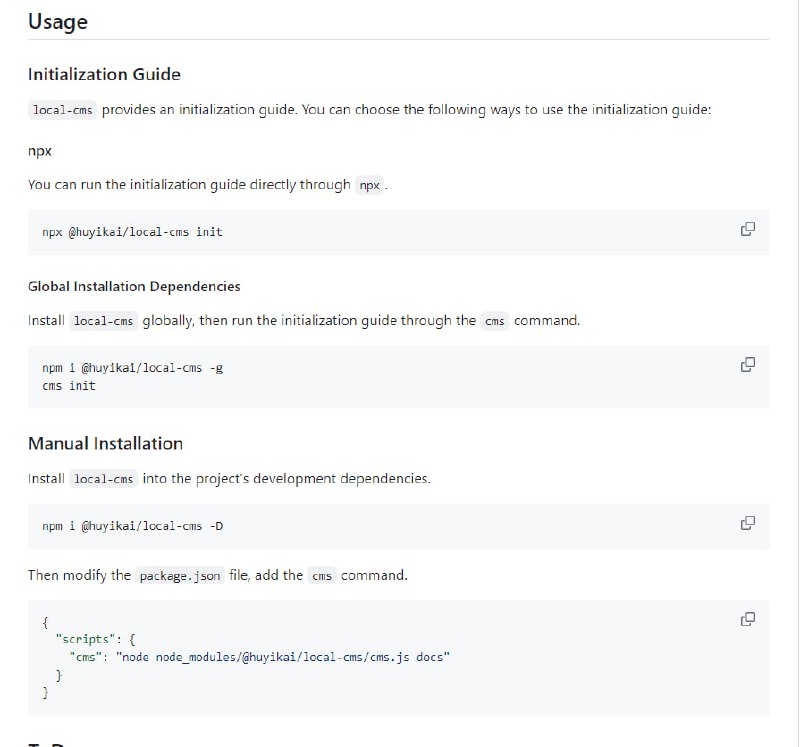Click inline npx code after 'directly through'

pyautogui.click(x=370, y=186)
